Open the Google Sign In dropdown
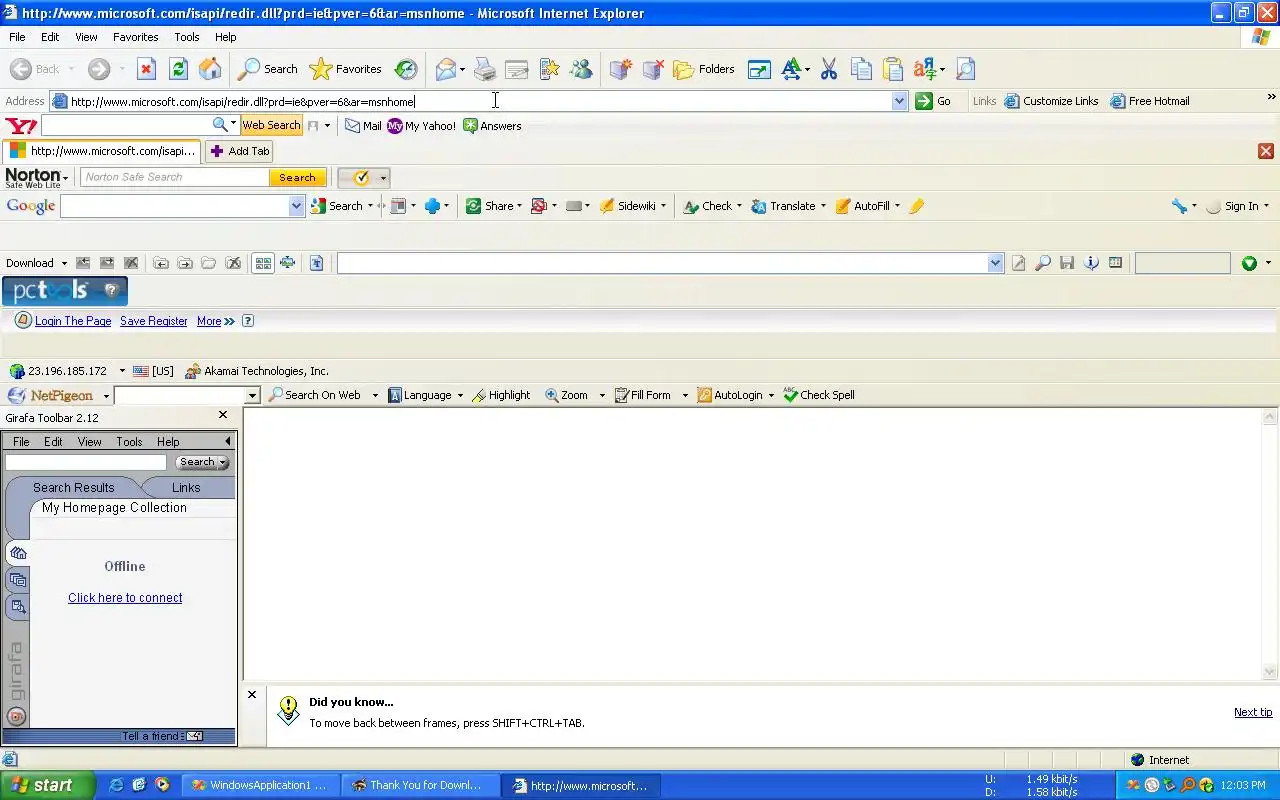Screen dimensions: 1280x800 [x=1266, y=206]
